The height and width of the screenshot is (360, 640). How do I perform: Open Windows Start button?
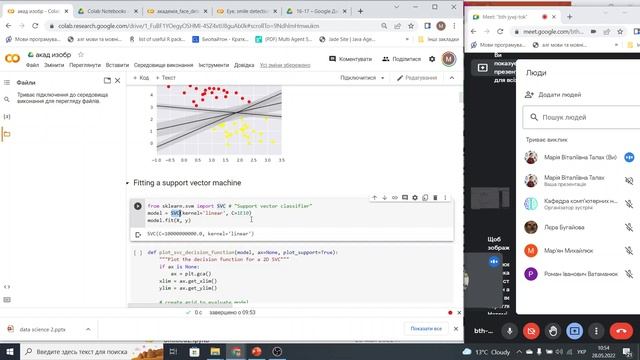[x=9, y=351]
